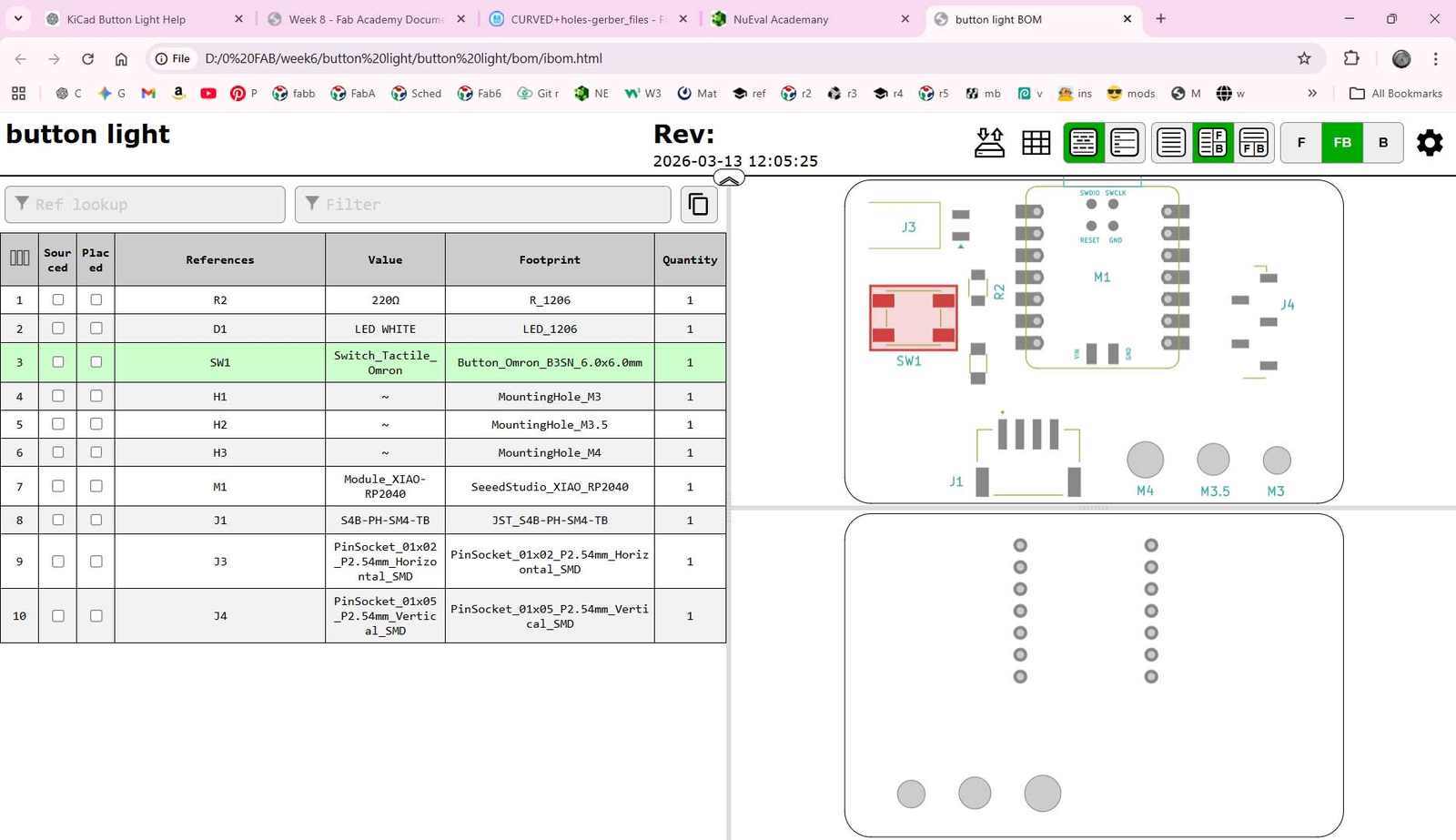Open Chrome three-dot menu

point(1436,58)
